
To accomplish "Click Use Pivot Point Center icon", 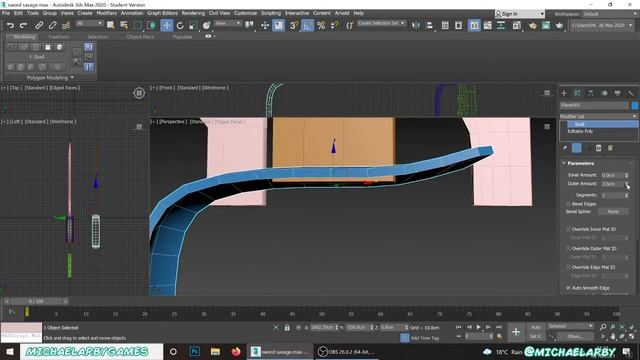I will pyautogui.click(x=249, y=25).
